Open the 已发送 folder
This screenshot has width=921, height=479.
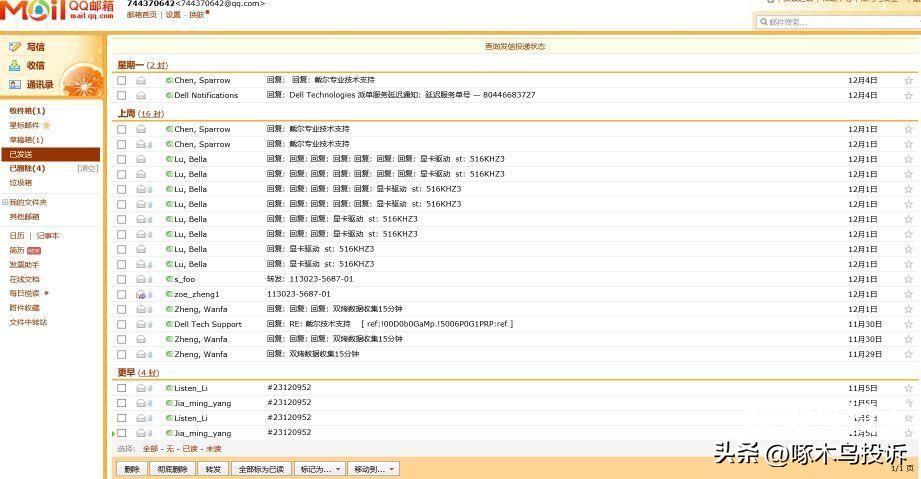(x=51, y=154)
